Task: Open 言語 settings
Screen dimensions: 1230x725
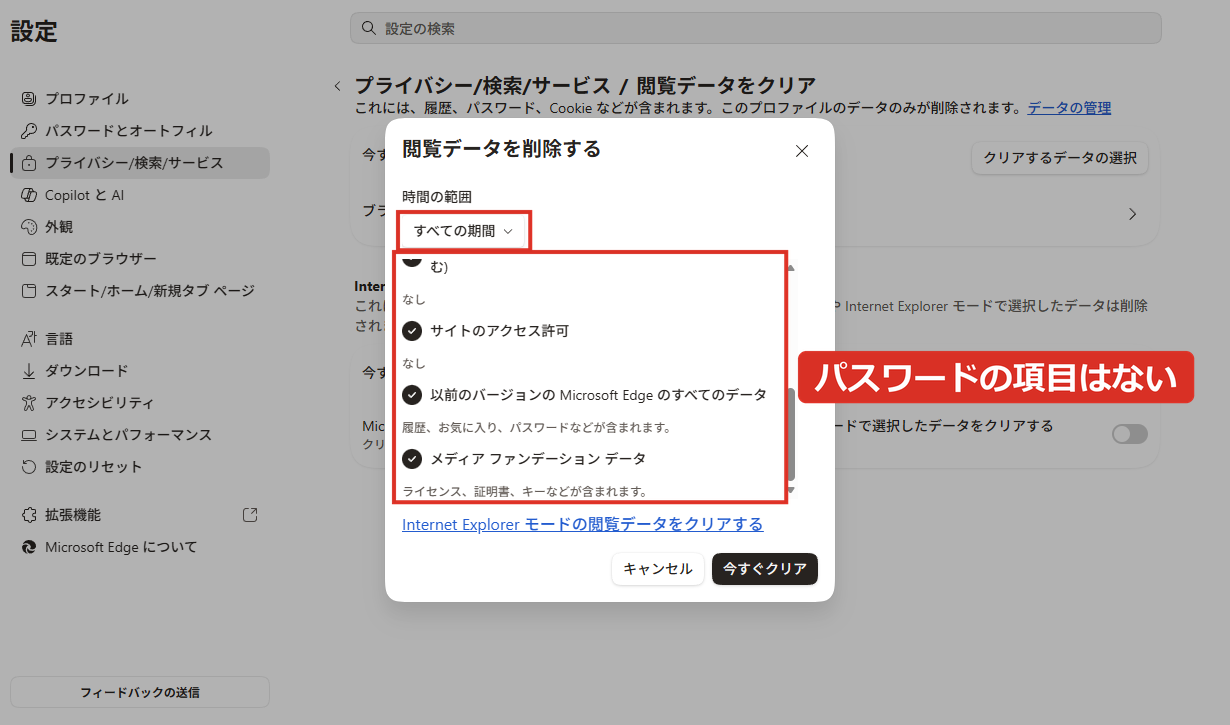Action: 140,339
